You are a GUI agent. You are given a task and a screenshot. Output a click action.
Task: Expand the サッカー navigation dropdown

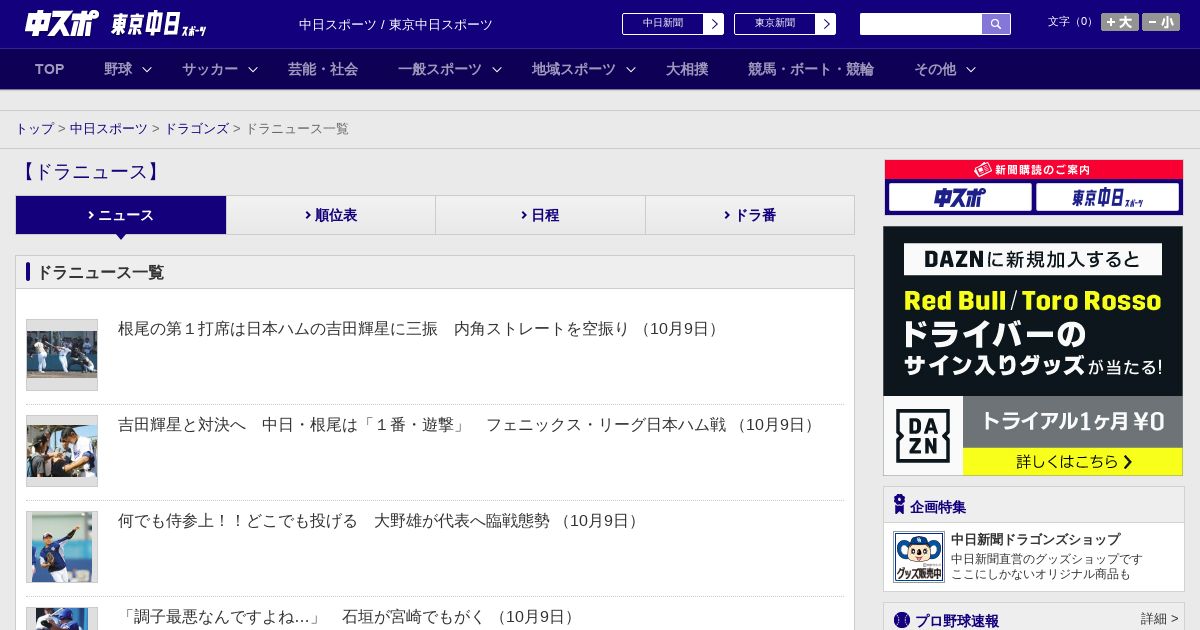pyautogui.click(x=219, y=69)
